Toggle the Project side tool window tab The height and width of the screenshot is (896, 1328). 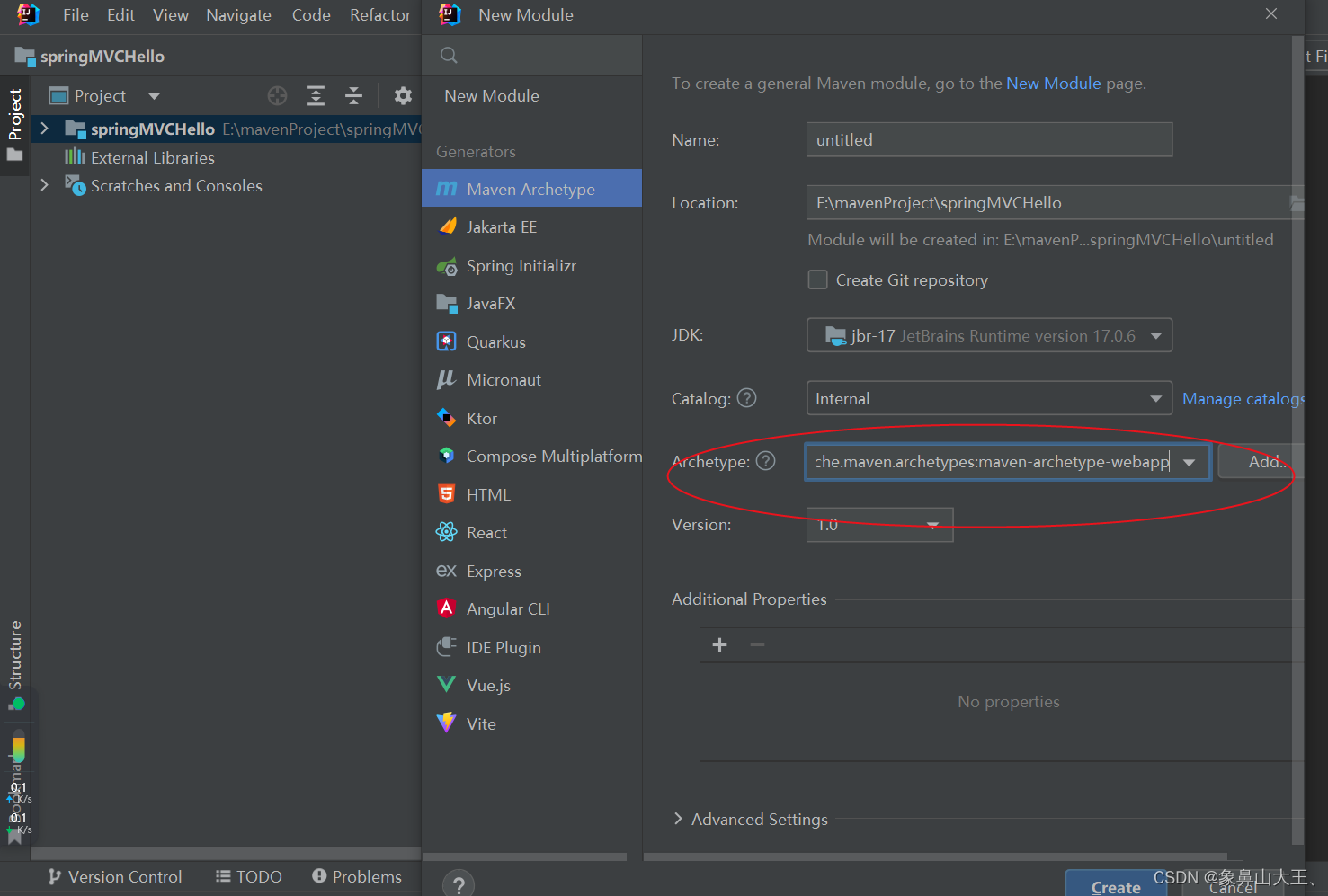pos(15,125)
